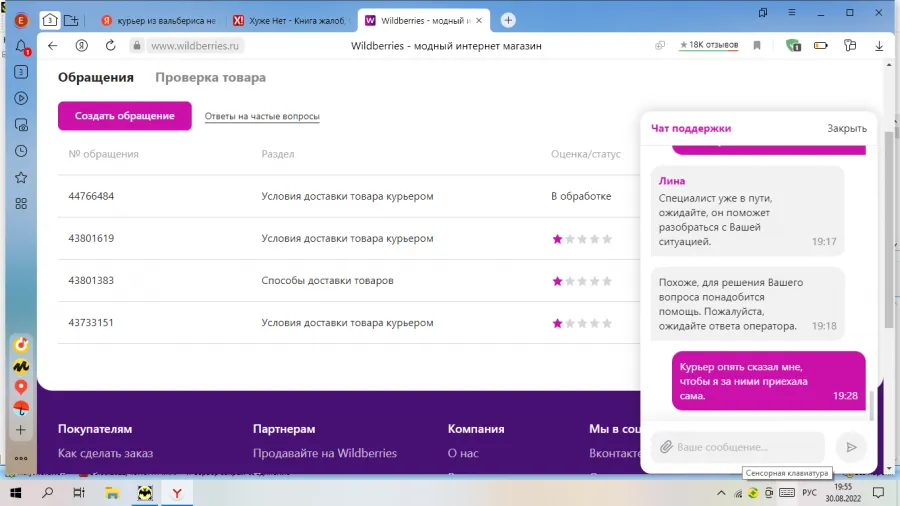Open browsing history clock icon
This screenshot has width=900, height=506.
point(21,151)
